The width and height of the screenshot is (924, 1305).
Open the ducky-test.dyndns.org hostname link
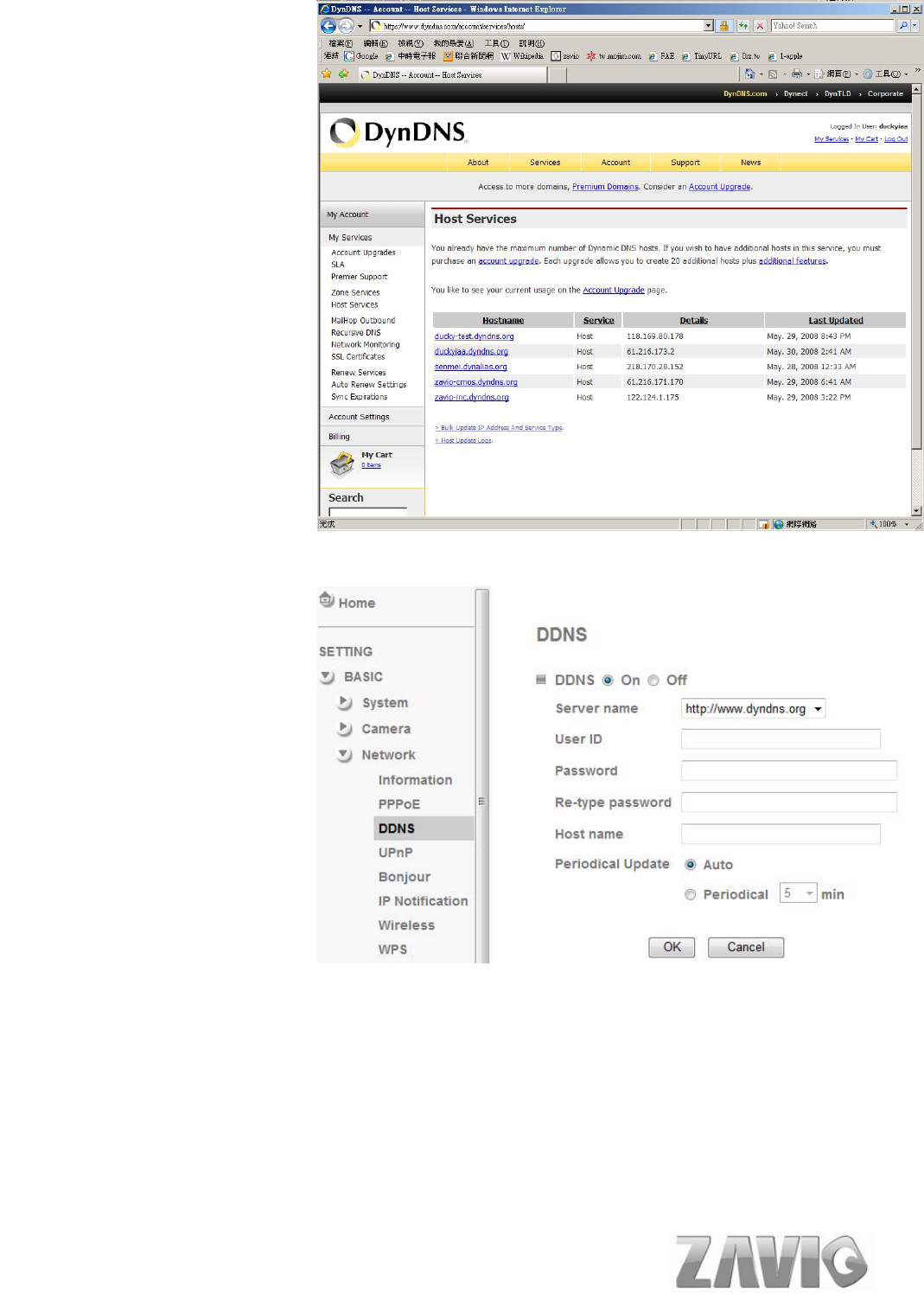[x=474, y=336]
